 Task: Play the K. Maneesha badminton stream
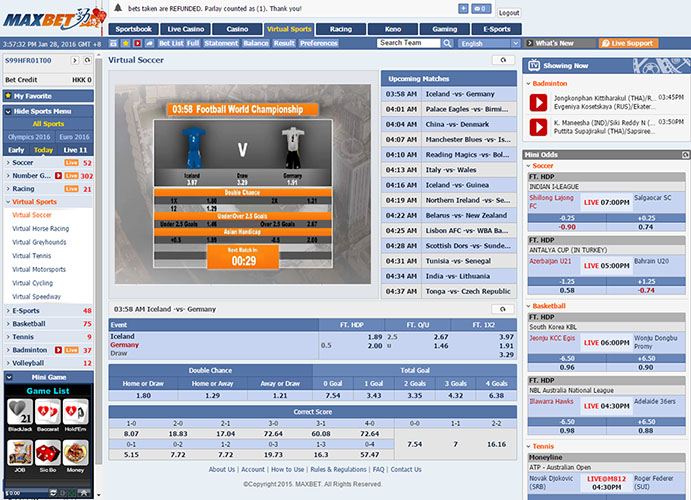pos(538,127)
